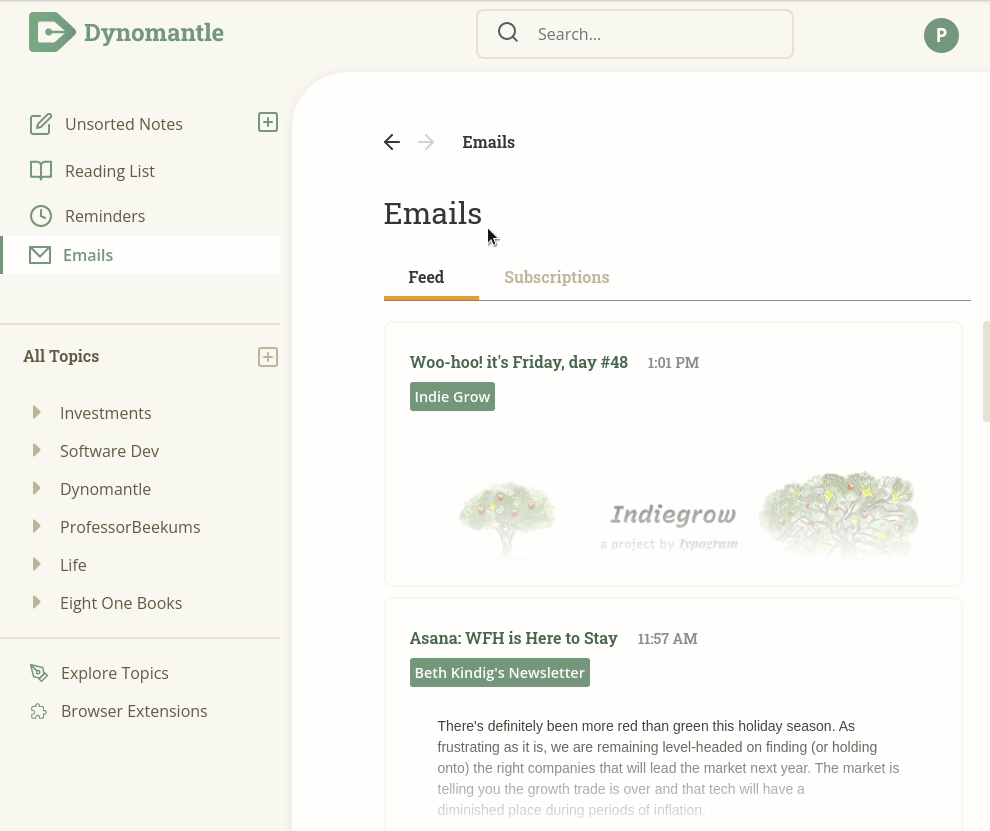Expand the ProfessorBeekums topic arrow
Viewport: 990px width, 831px height.
37,526
